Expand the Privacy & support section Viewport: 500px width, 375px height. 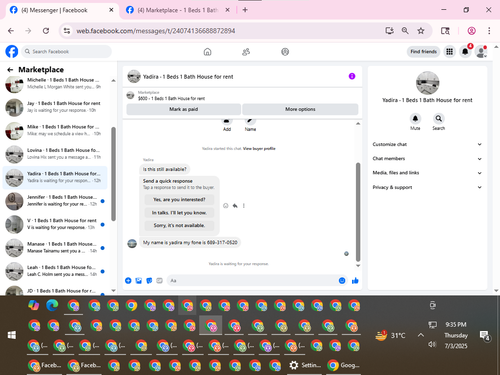click(x=427, y=187)
